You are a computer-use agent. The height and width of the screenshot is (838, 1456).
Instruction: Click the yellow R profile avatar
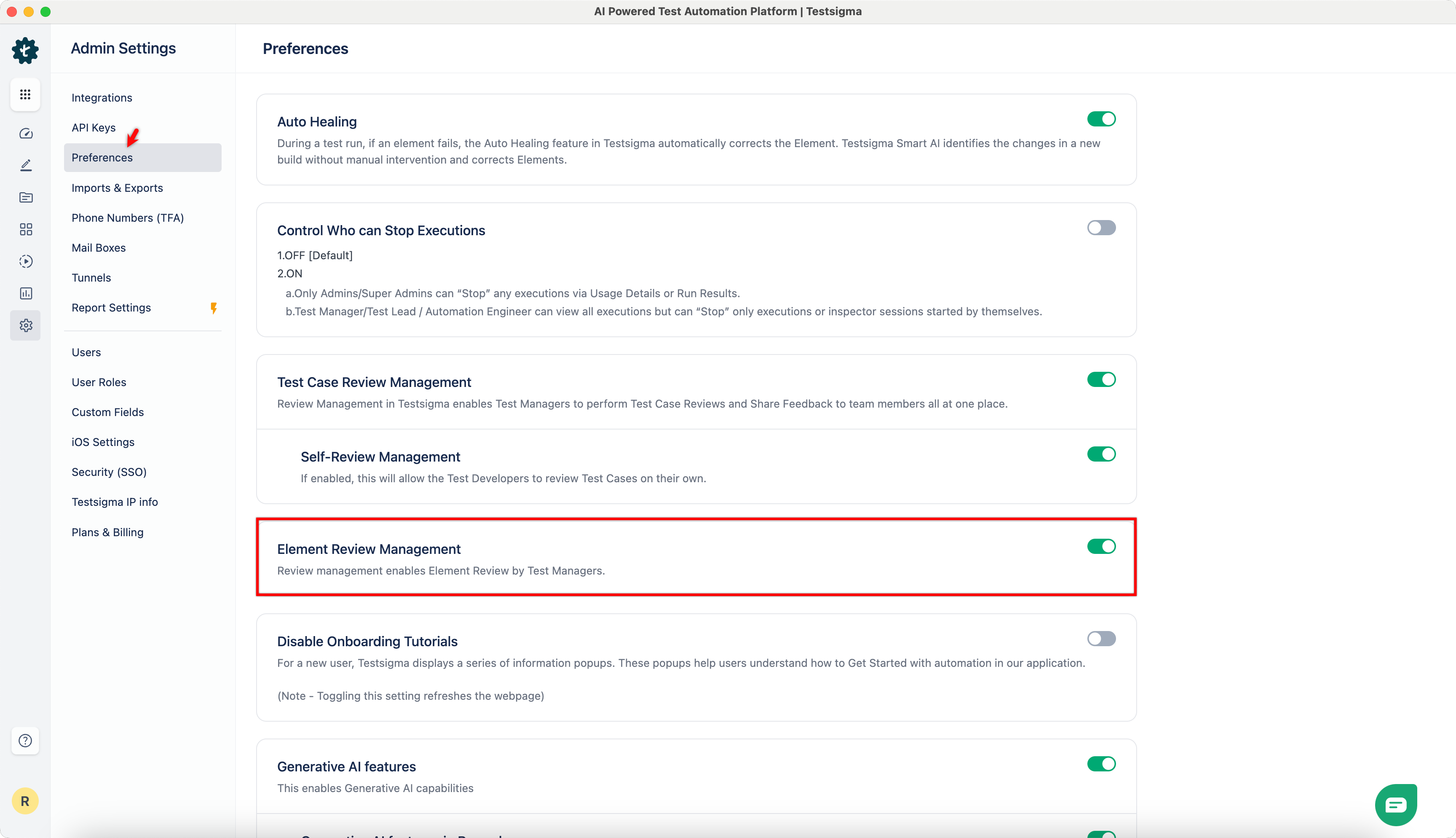click(25, 800)
